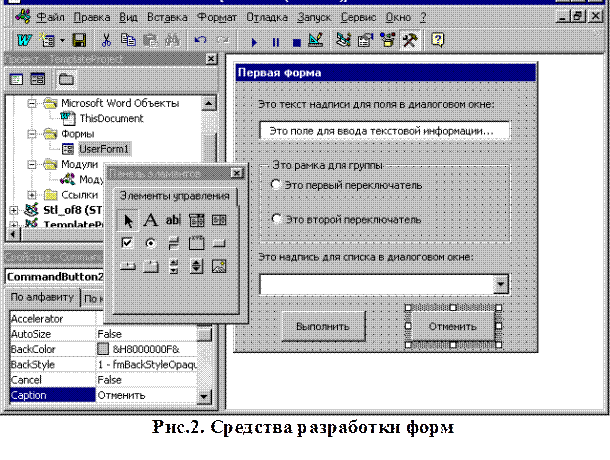
Task: Open the Project Explorer toolbar icon
Action: [344, 40]
